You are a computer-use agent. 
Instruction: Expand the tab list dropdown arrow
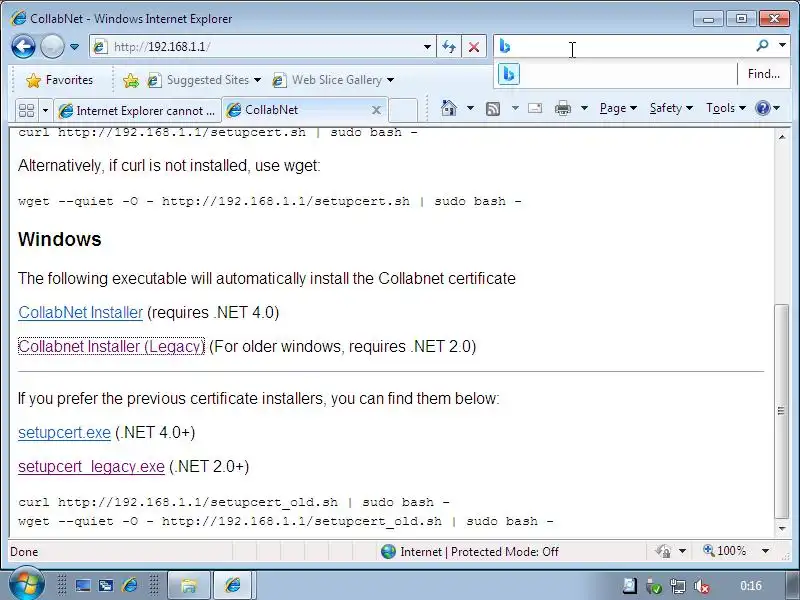coord(45,110)
